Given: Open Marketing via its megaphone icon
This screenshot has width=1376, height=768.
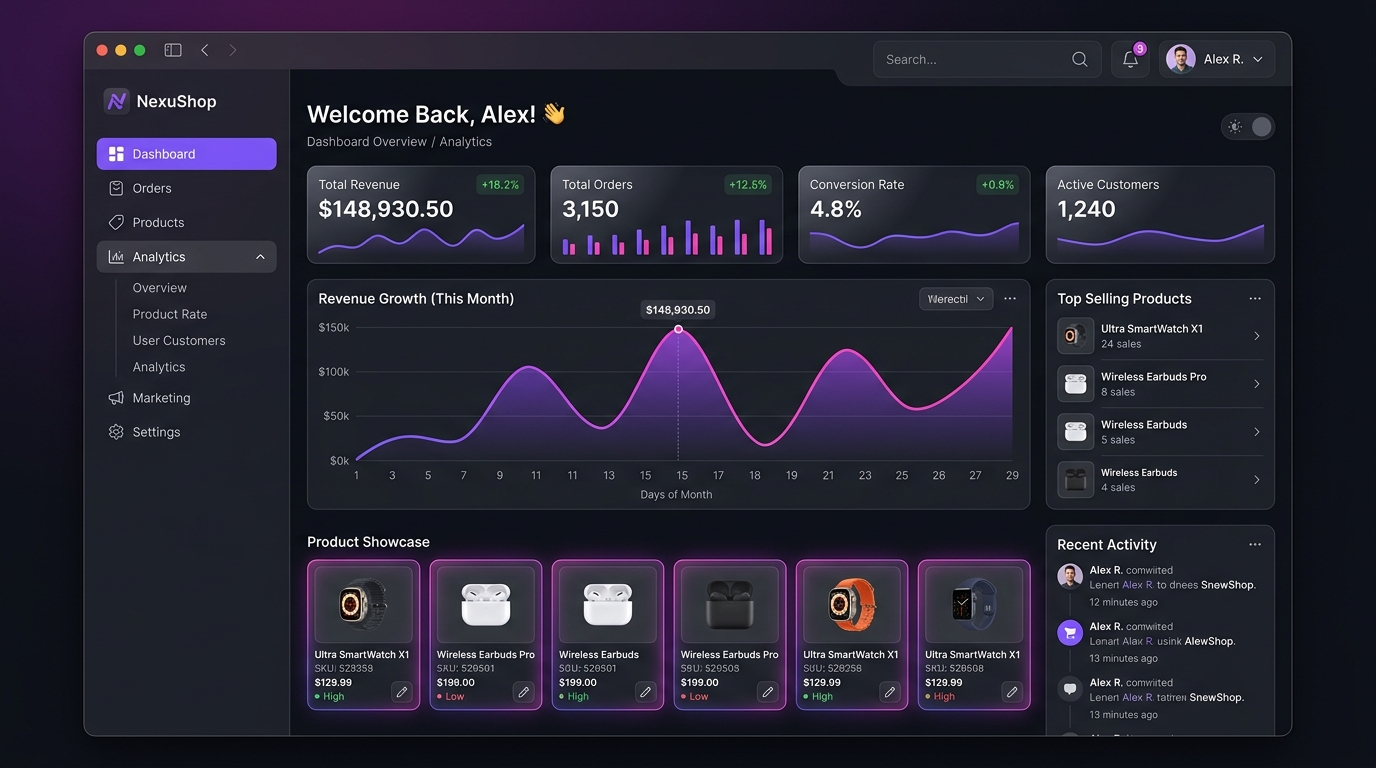Looking at the screenshot, I should pos(116,398).
